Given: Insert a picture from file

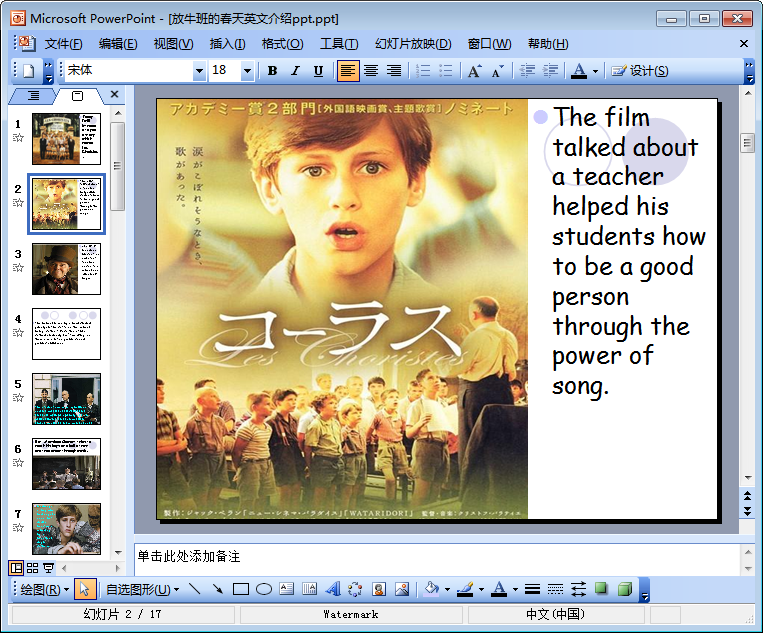Looking at the screenshot, I should 402,589.
